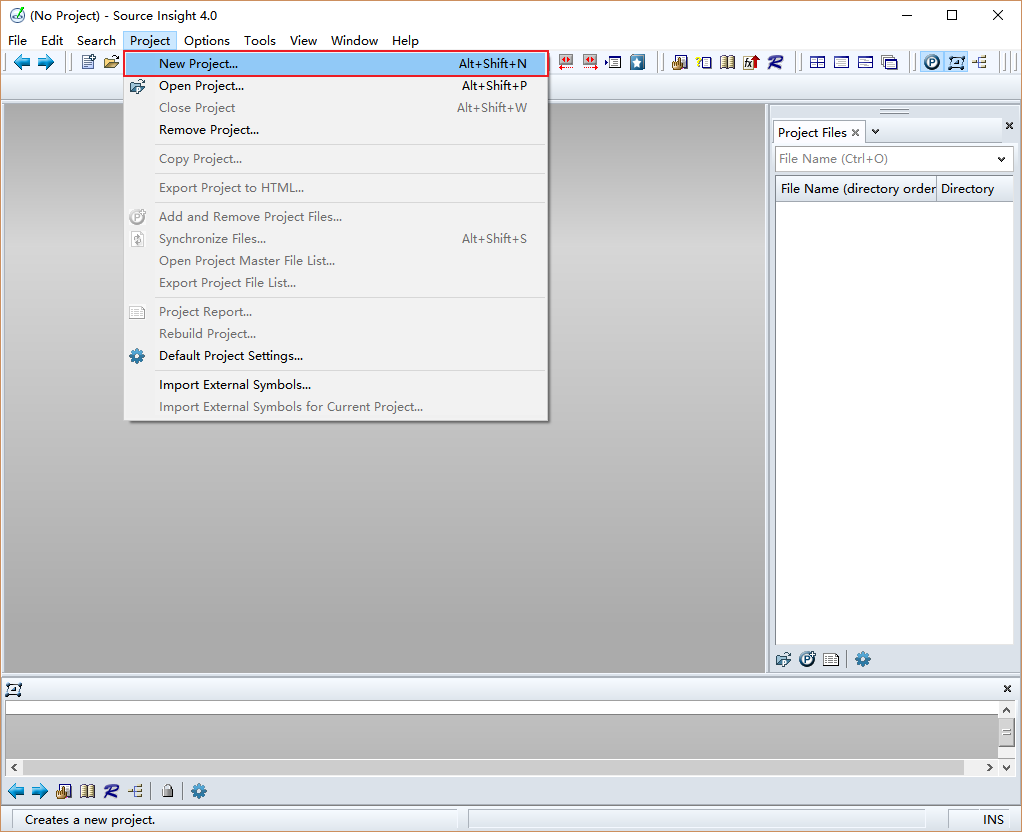1022x832 pixels.
Task: Click the Search Forward icon with right red arrow
Action: [590, 63]
